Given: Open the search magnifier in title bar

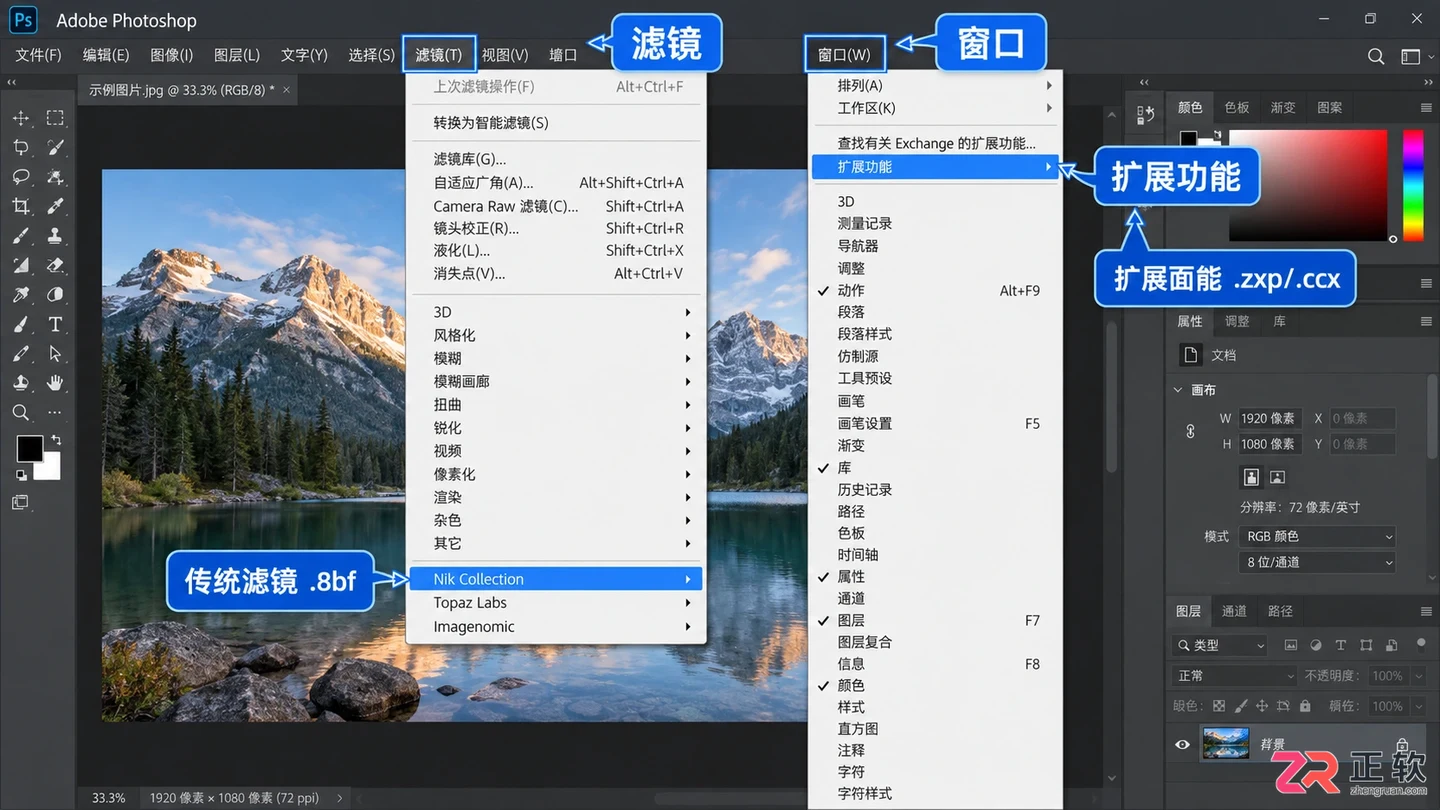Looking at the screenshot, I should [x=1376, y=56].
